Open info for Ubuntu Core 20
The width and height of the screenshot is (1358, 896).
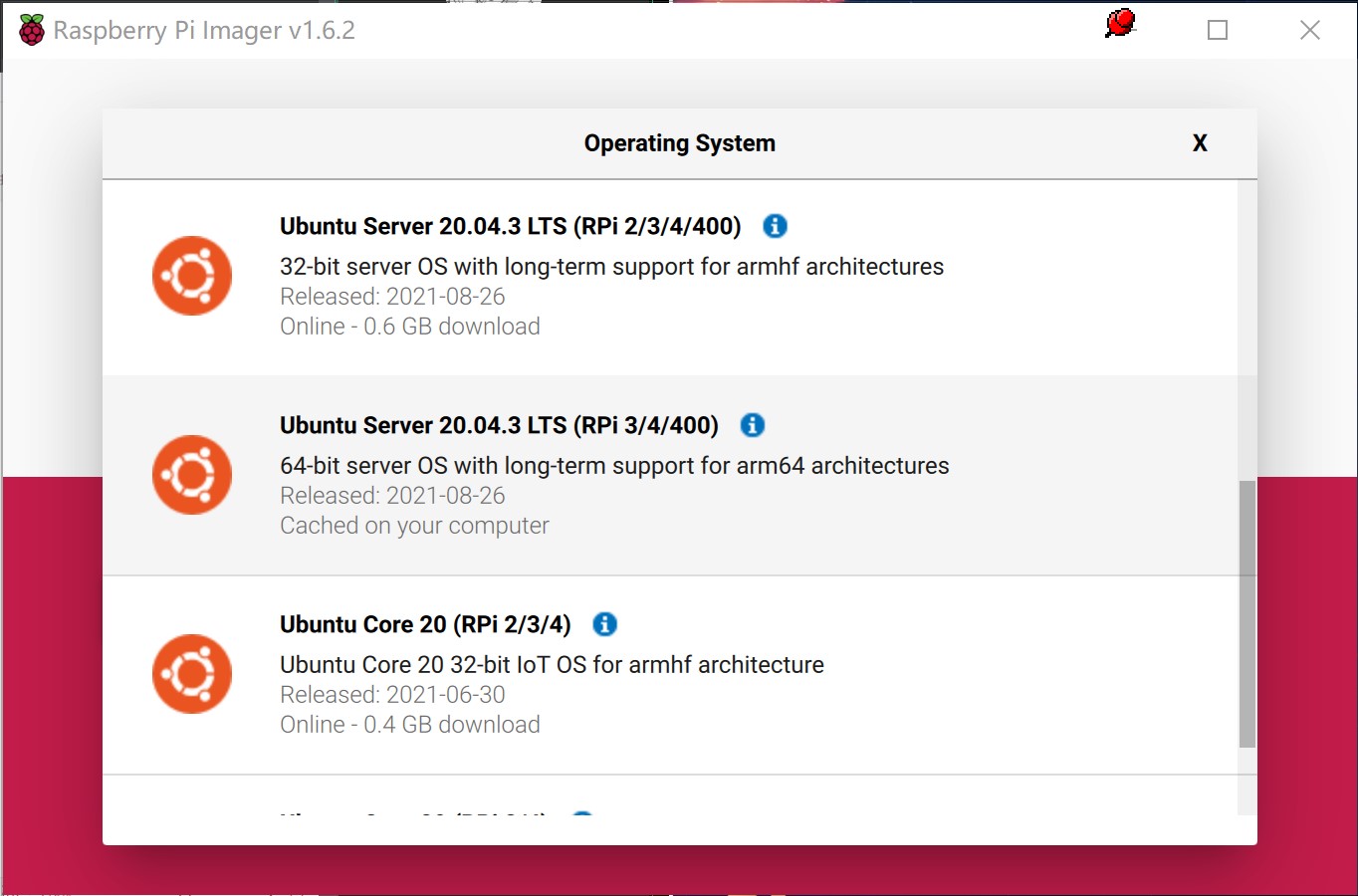(604, 624)
